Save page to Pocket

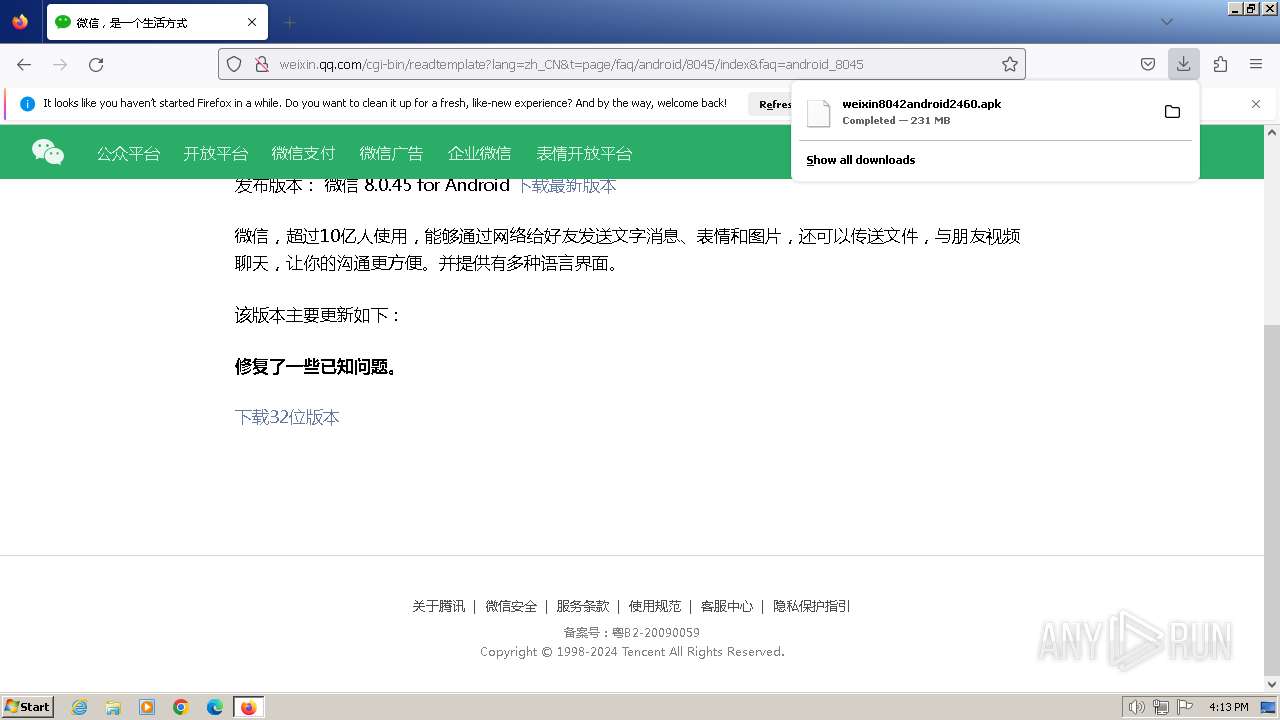click(x=1148, y=64)
